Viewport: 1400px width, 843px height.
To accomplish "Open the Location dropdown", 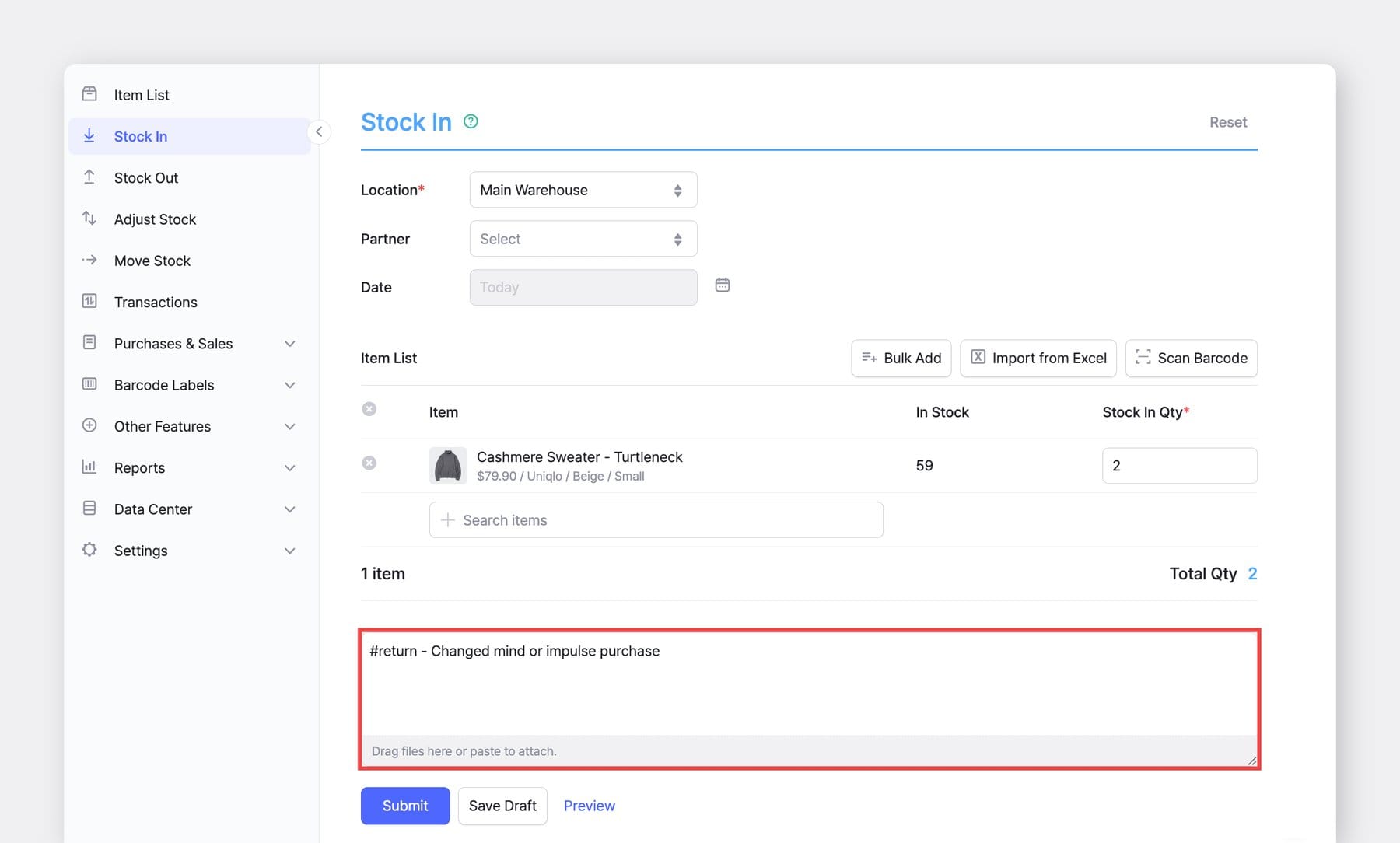I will pos(583,189).
